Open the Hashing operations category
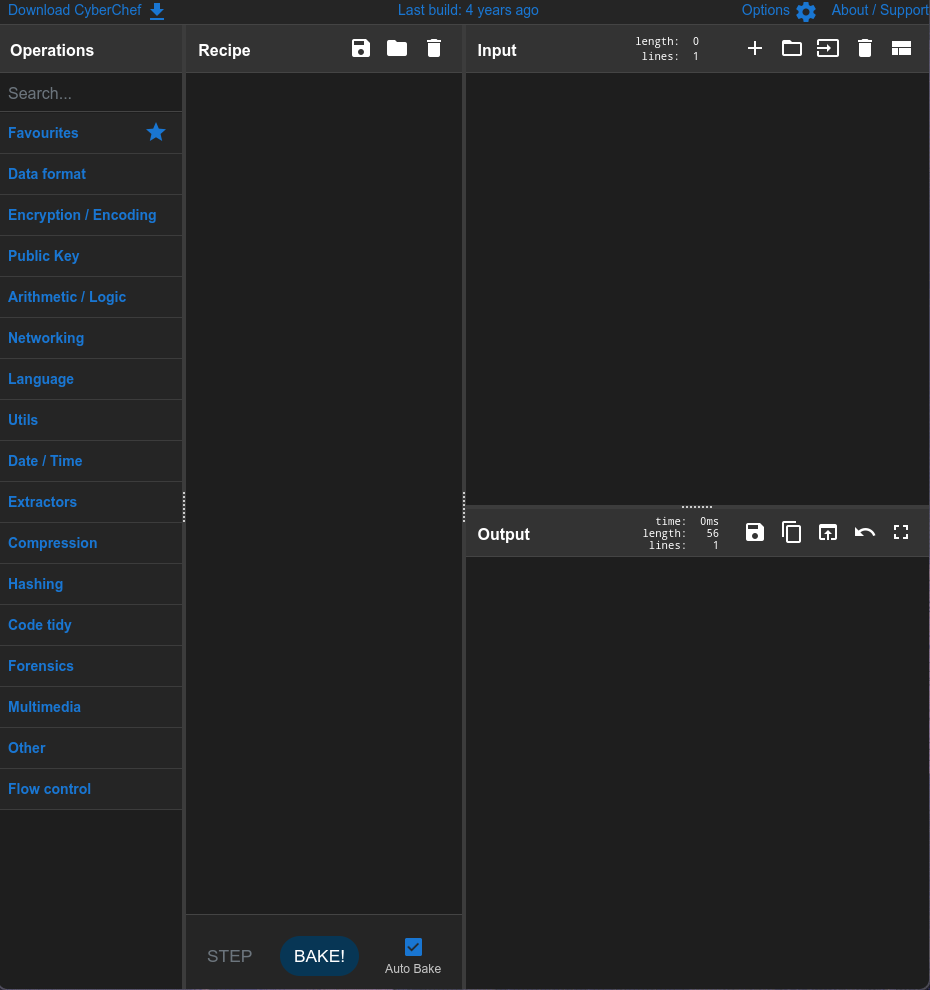Viewport: 930px width, 990px height. 35,583
